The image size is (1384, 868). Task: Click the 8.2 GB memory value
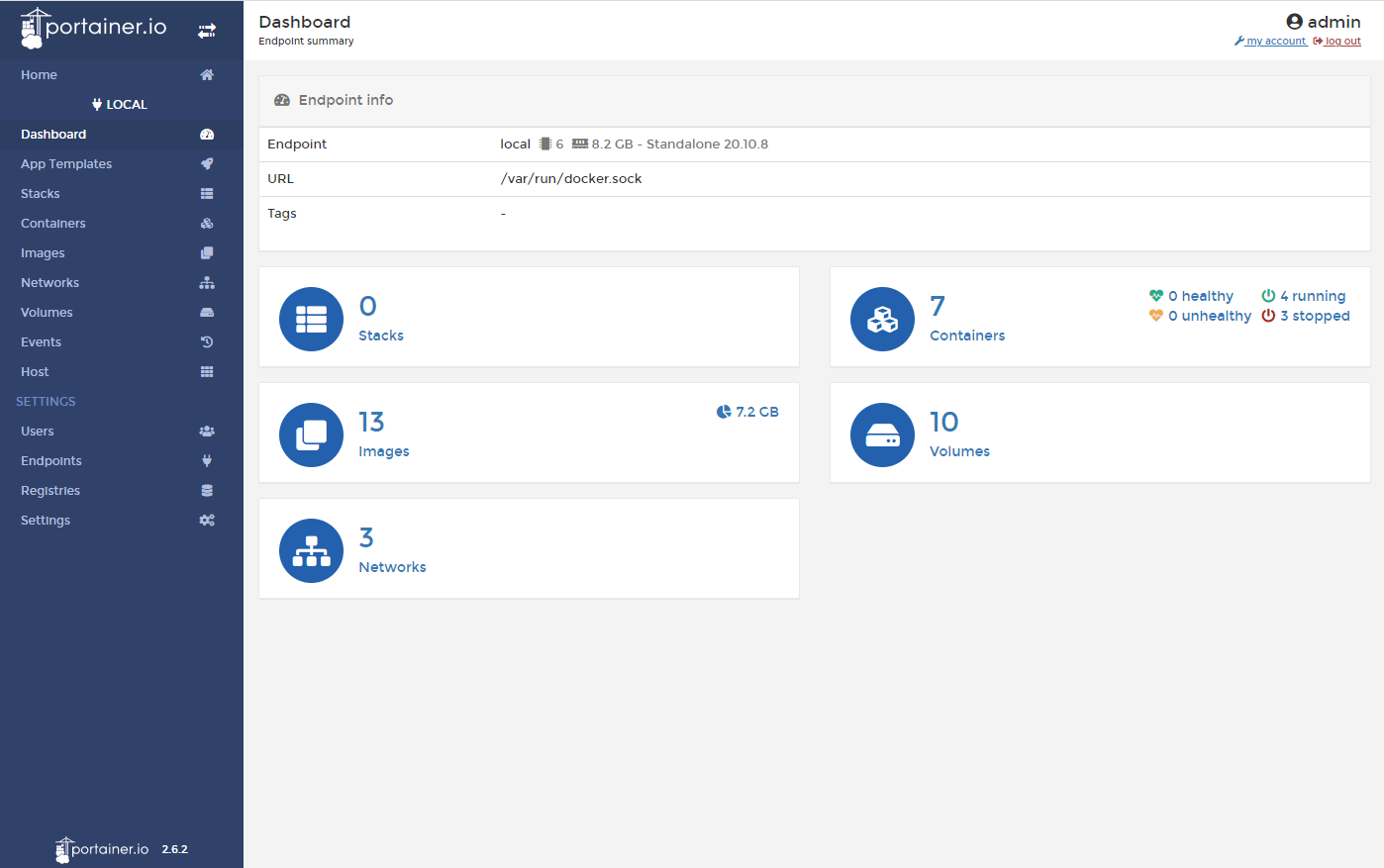click(x=612, y=145)
